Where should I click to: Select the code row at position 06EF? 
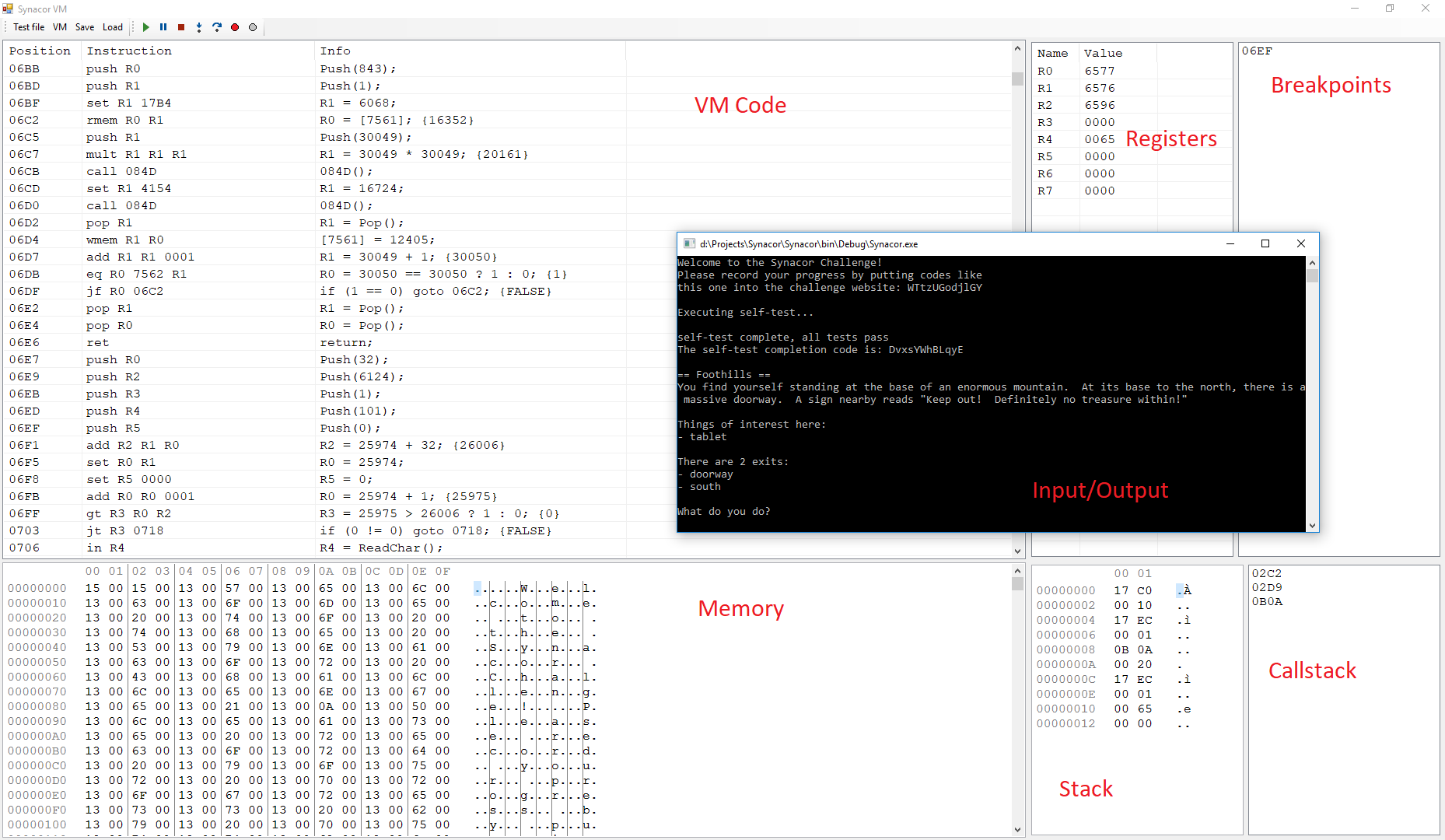tap(509, 428)
